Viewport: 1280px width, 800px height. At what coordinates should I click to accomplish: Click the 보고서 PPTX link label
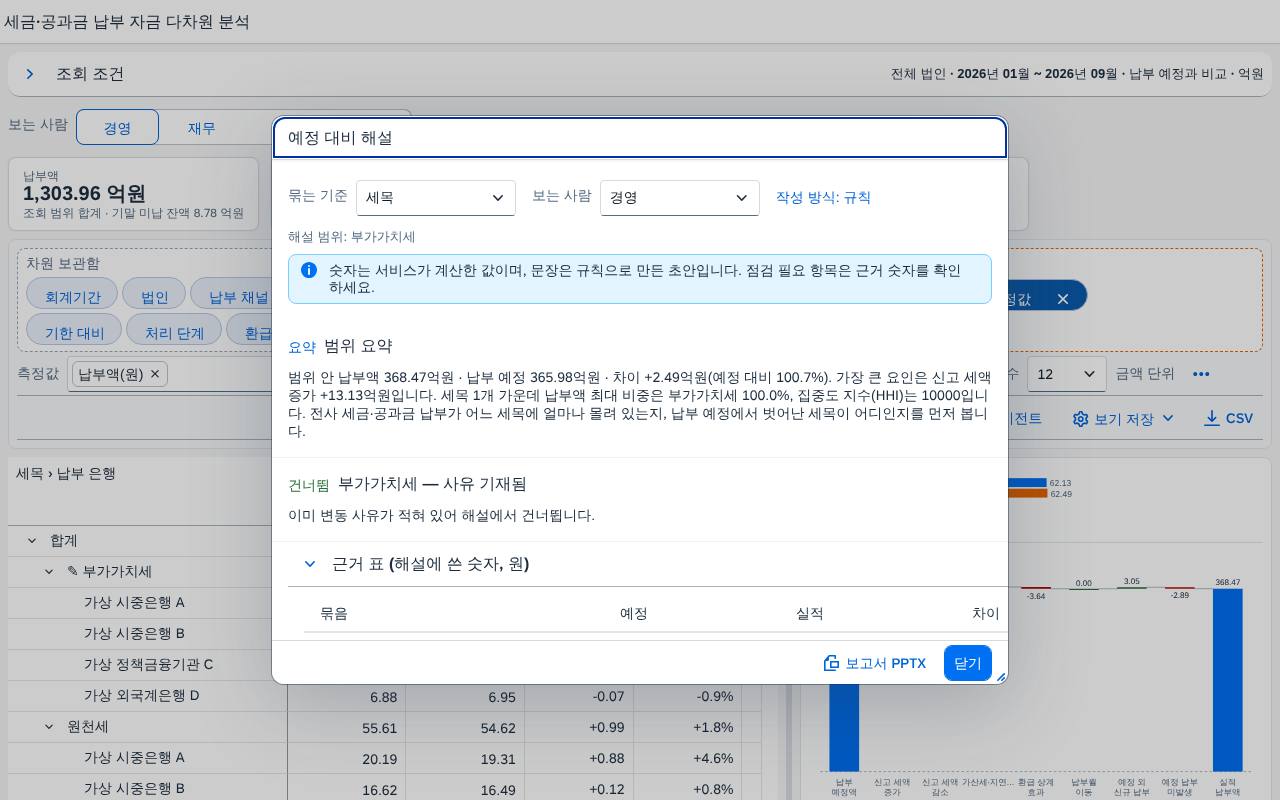(886, 663)
